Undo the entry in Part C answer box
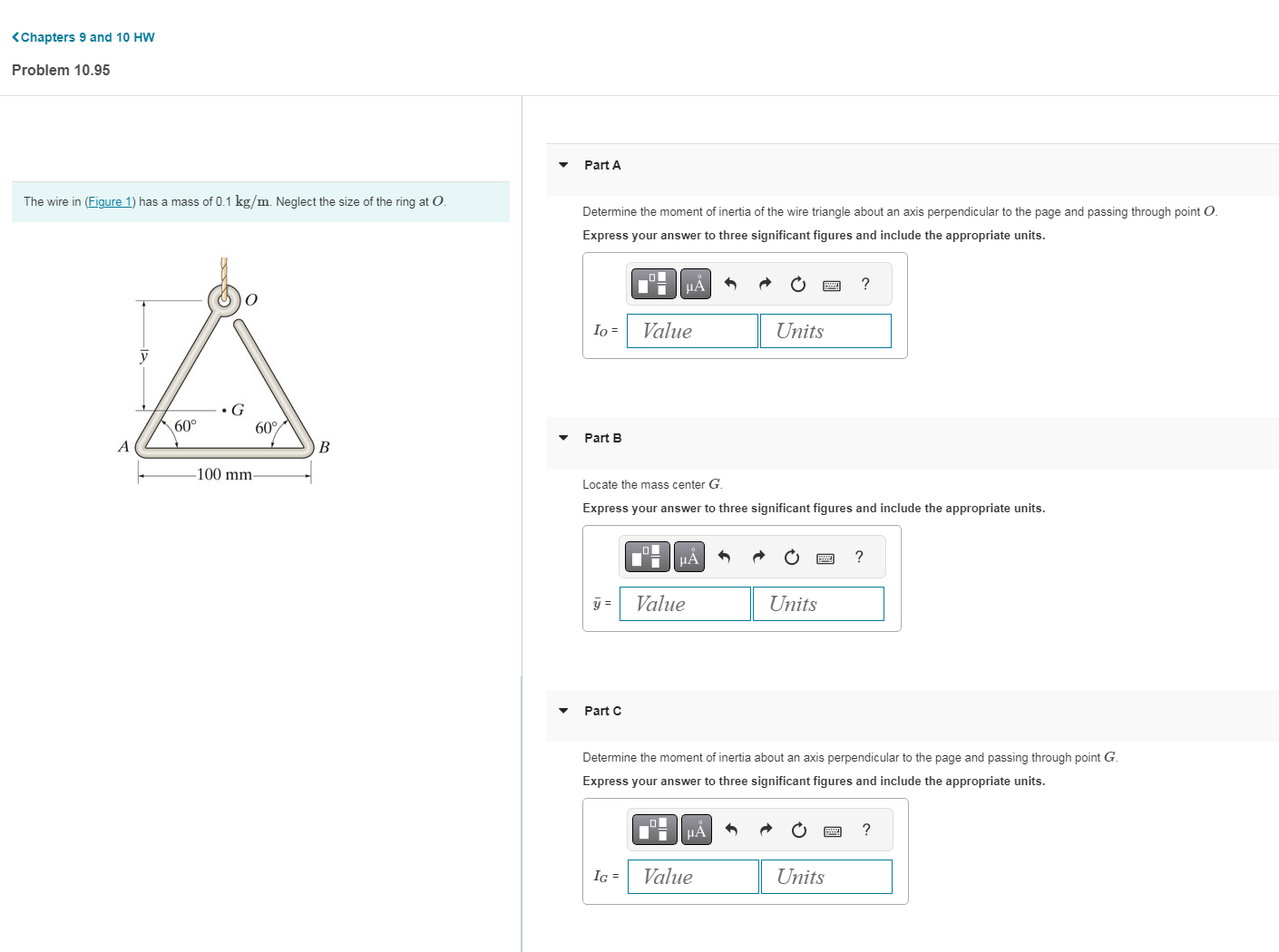 pos(732,830)
